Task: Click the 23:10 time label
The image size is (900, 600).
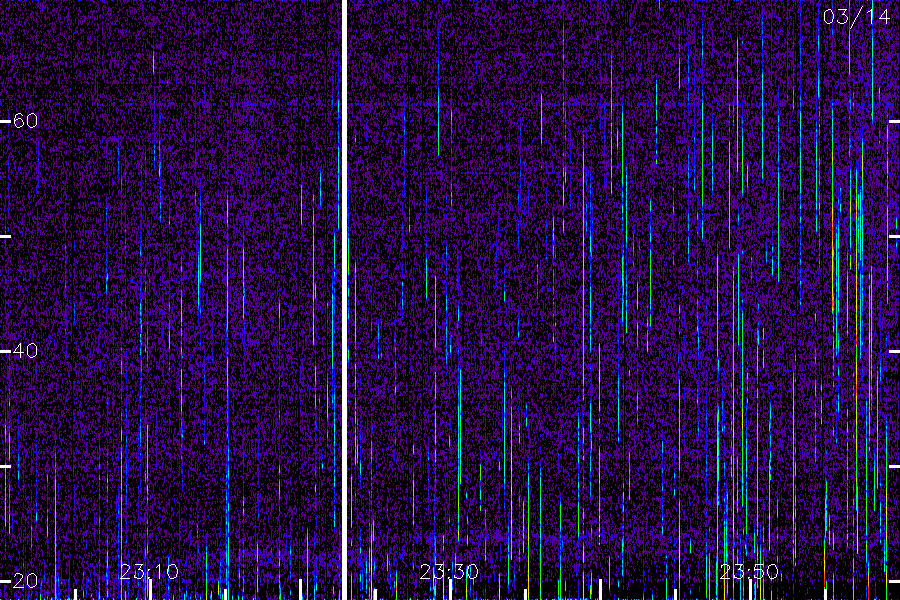Action: (149, 572)
